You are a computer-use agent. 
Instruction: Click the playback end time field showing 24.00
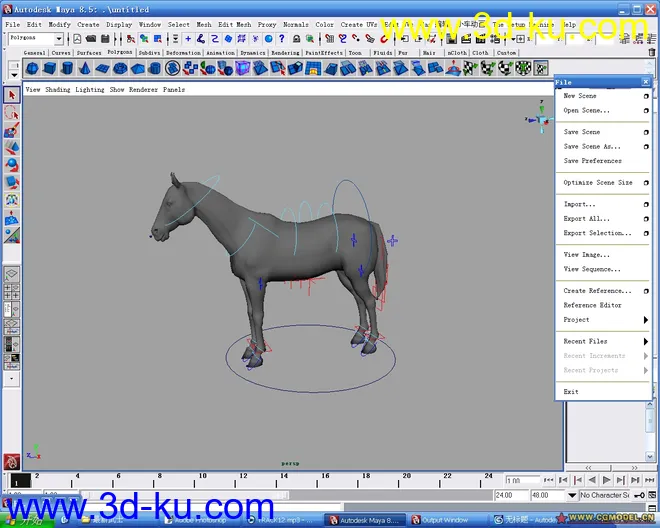point(506,494)
